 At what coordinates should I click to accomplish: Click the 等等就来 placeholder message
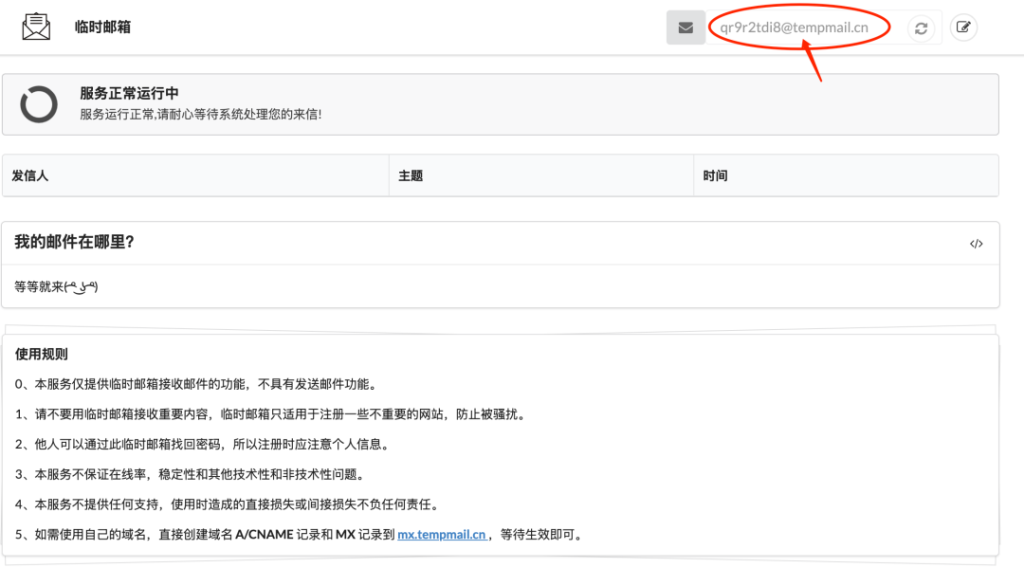pos(56,287)
